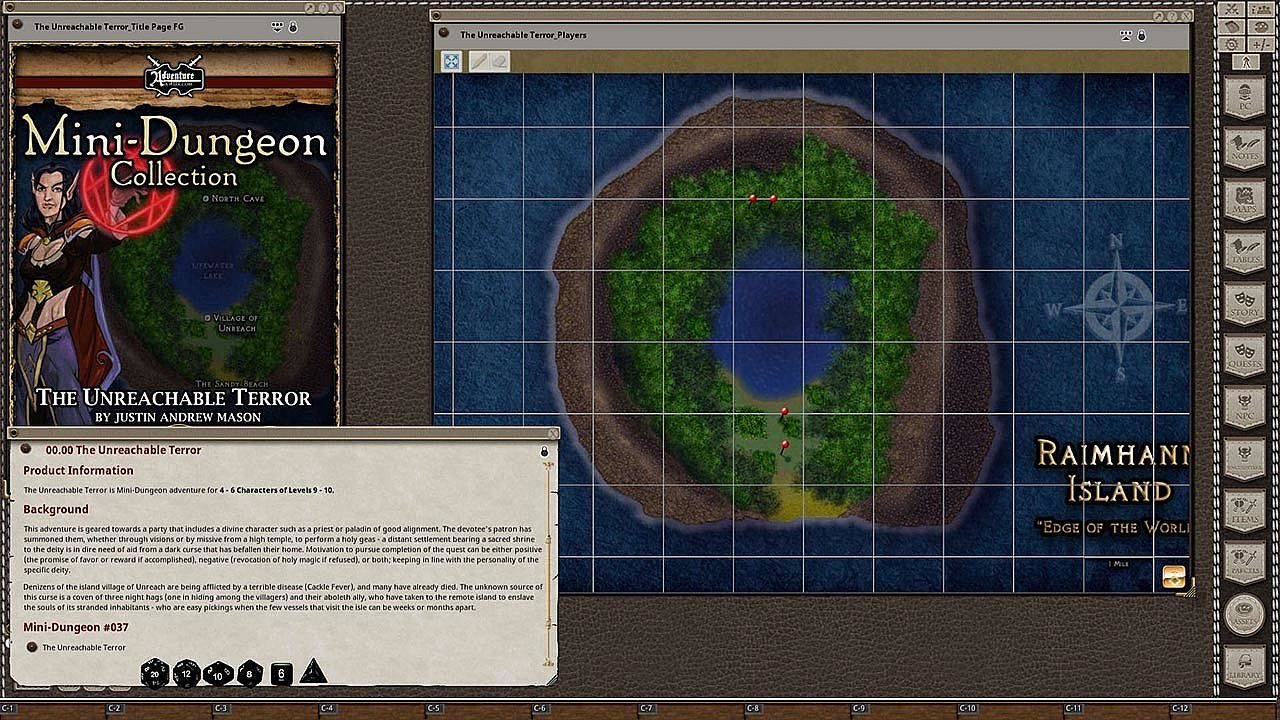Viewport: 1280px width, 720px height.
Task: Open the Modifiers plus-minus icon
Action: coord(1261,44)
